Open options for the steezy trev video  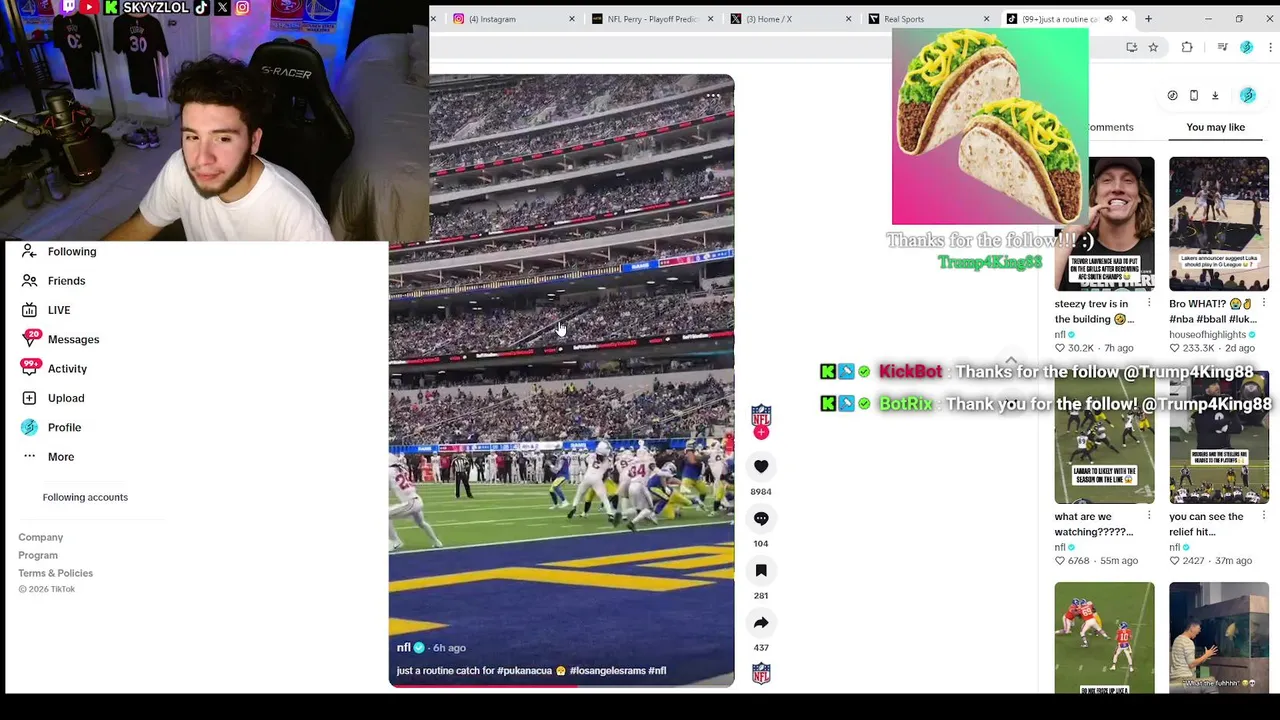click(1149, 303)
